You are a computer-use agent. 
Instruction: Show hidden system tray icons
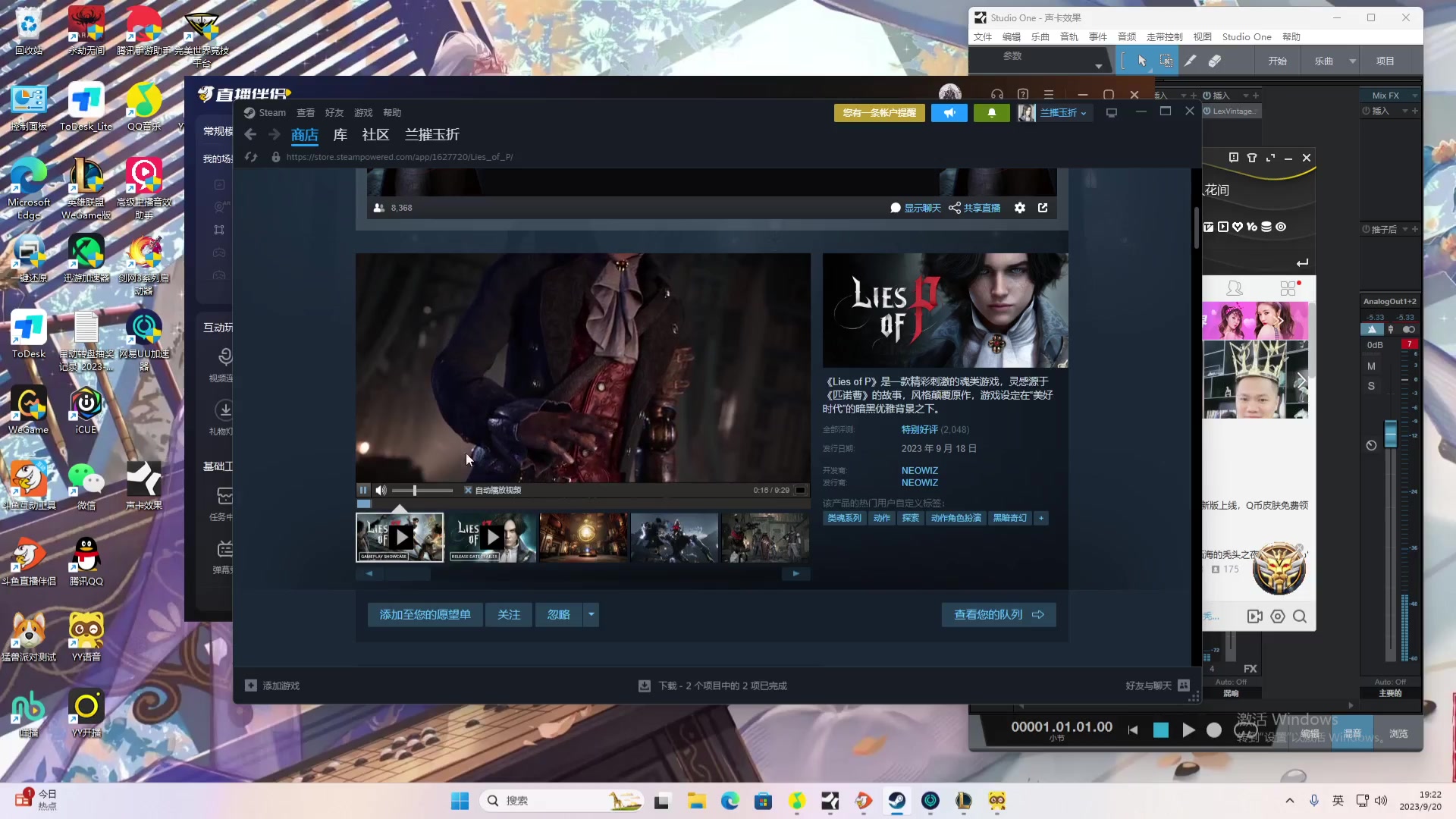(1289, 801)
